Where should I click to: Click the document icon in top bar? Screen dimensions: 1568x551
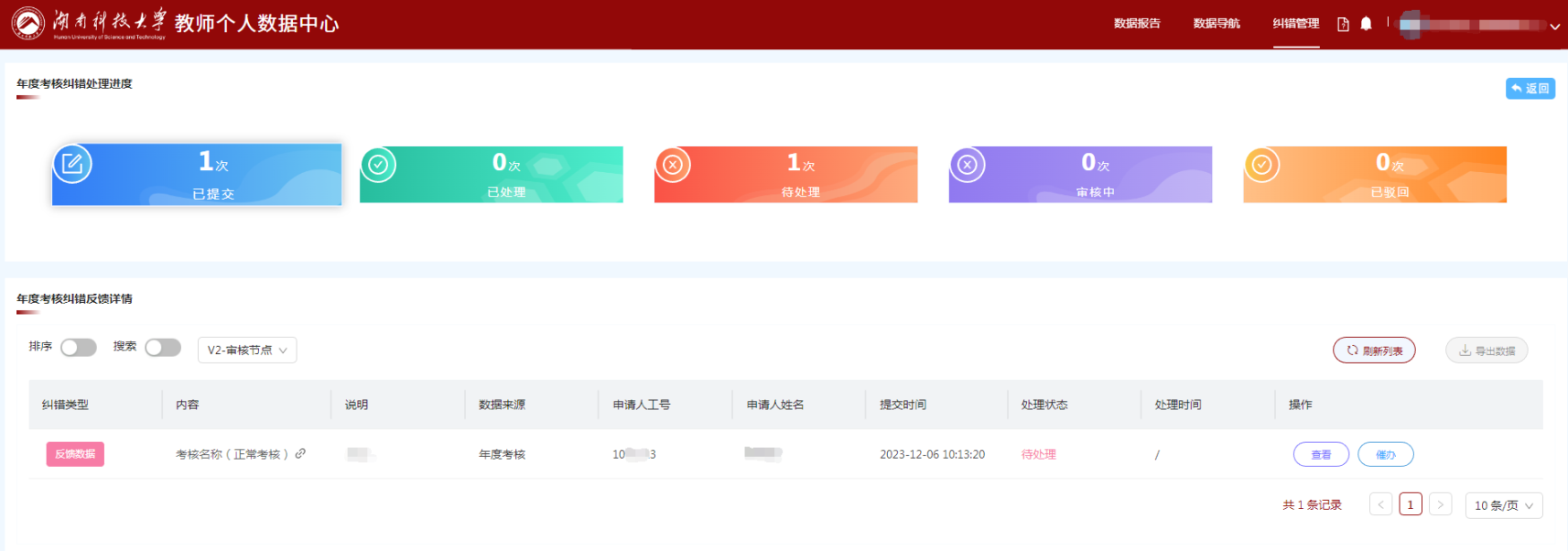click(1343, 25)
